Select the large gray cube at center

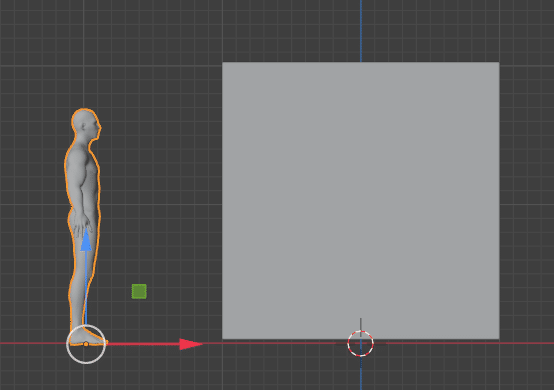pyautogui.click(x=360, y=201)
